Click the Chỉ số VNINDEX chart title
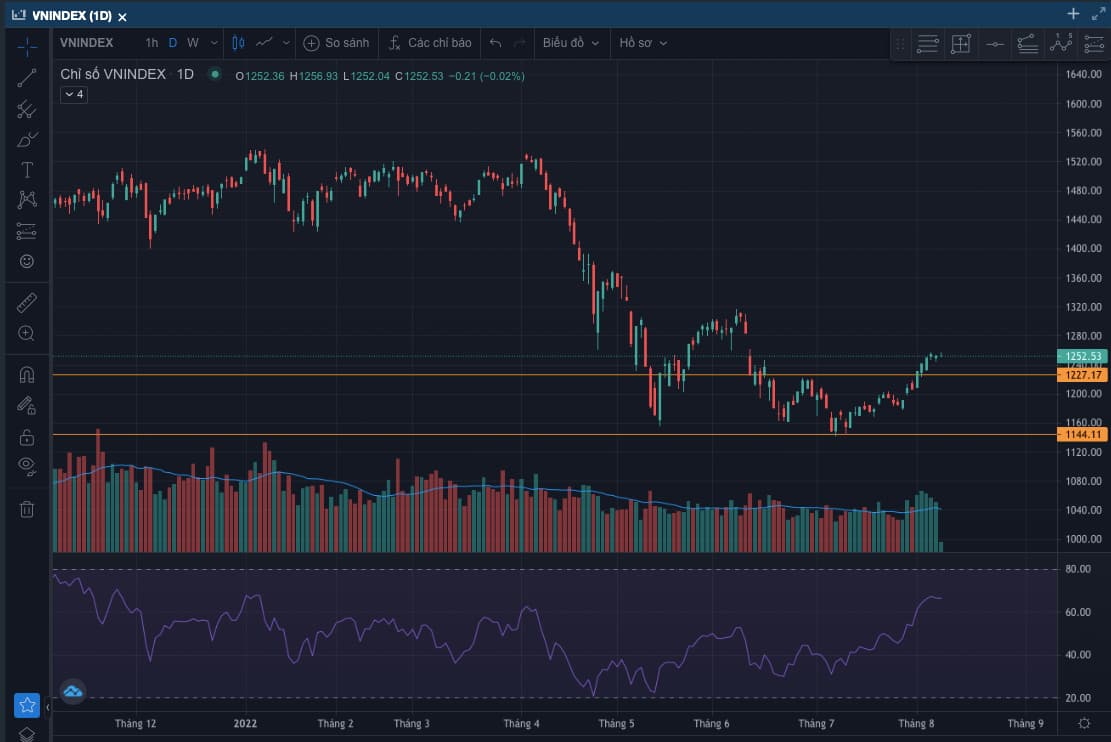The width and height of the screenshot is (1111, 742). click(113, 74)
